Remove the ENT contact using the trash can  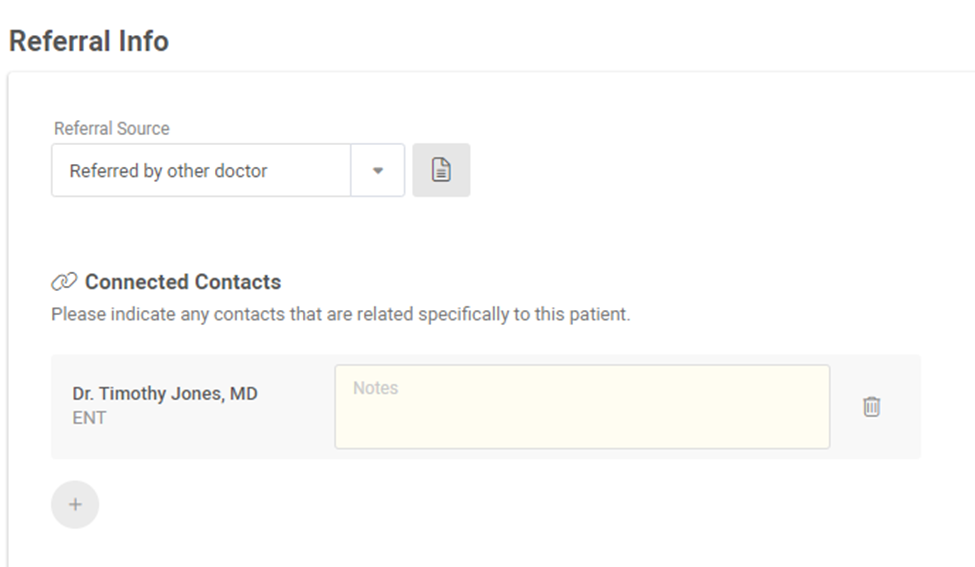pyautogui.click(x=871, y=407)
